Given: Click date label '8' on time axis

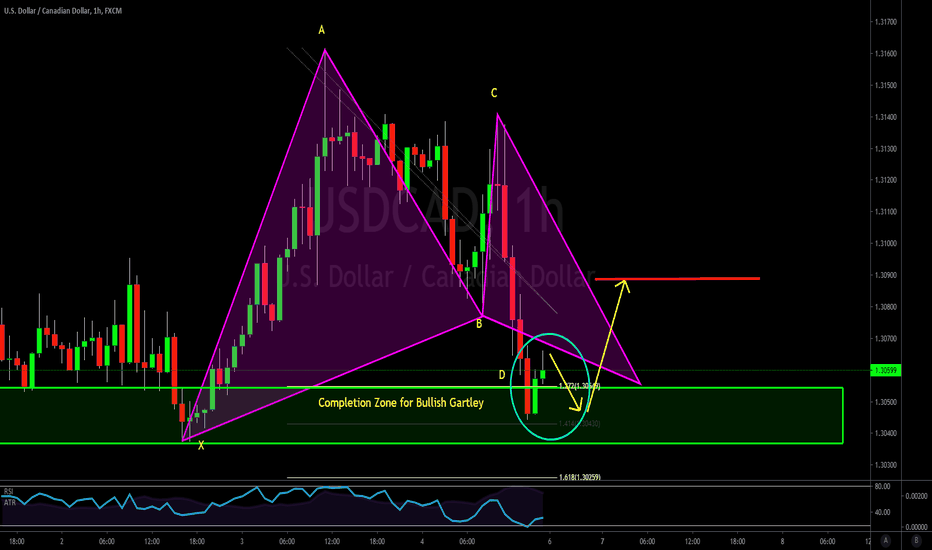Looking at the screenshot, I should tap(782, 541).
